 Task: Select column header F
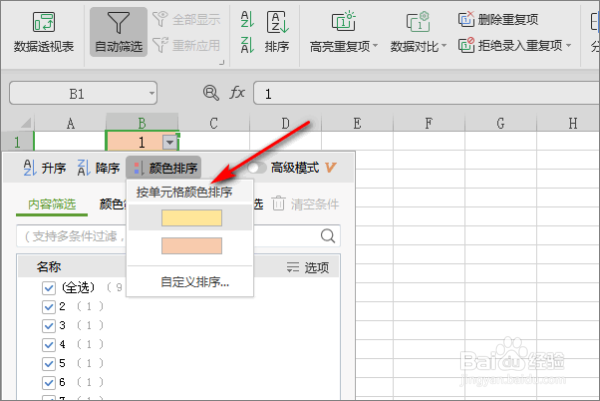[x=429, y=123]
